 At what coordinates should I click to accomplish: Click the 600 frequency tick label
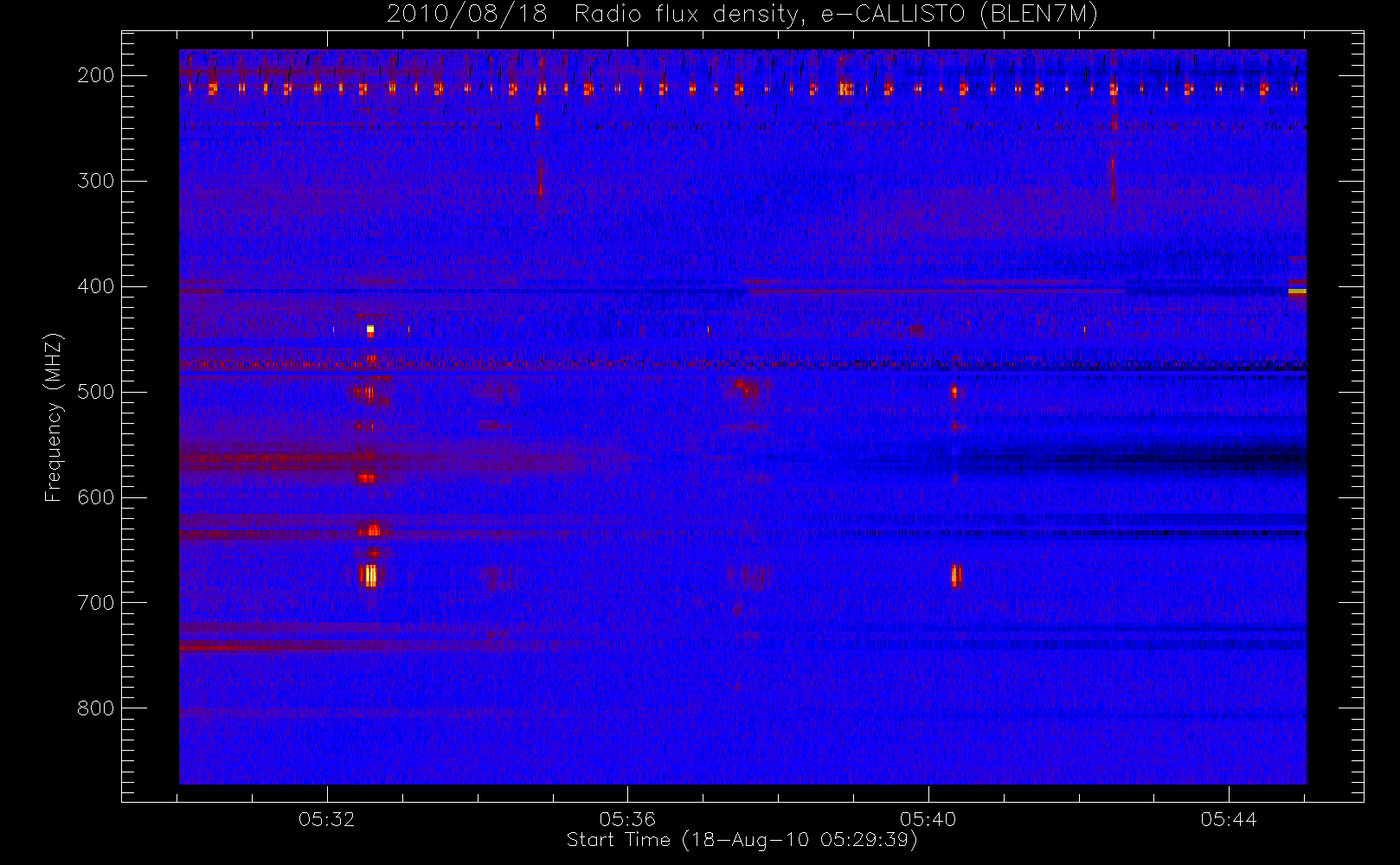click(x=96, y=497)
